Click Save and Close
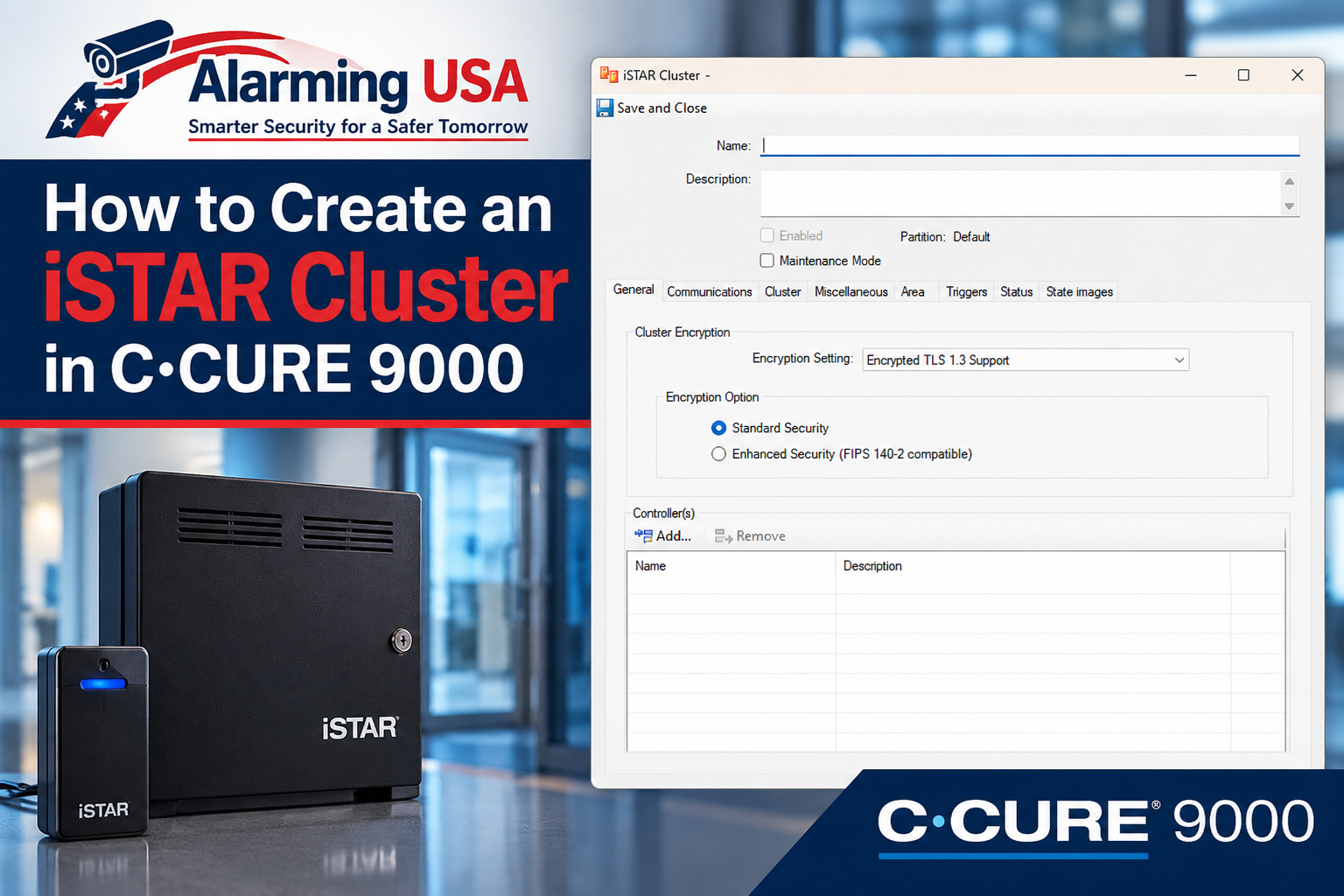 [653, 108]
